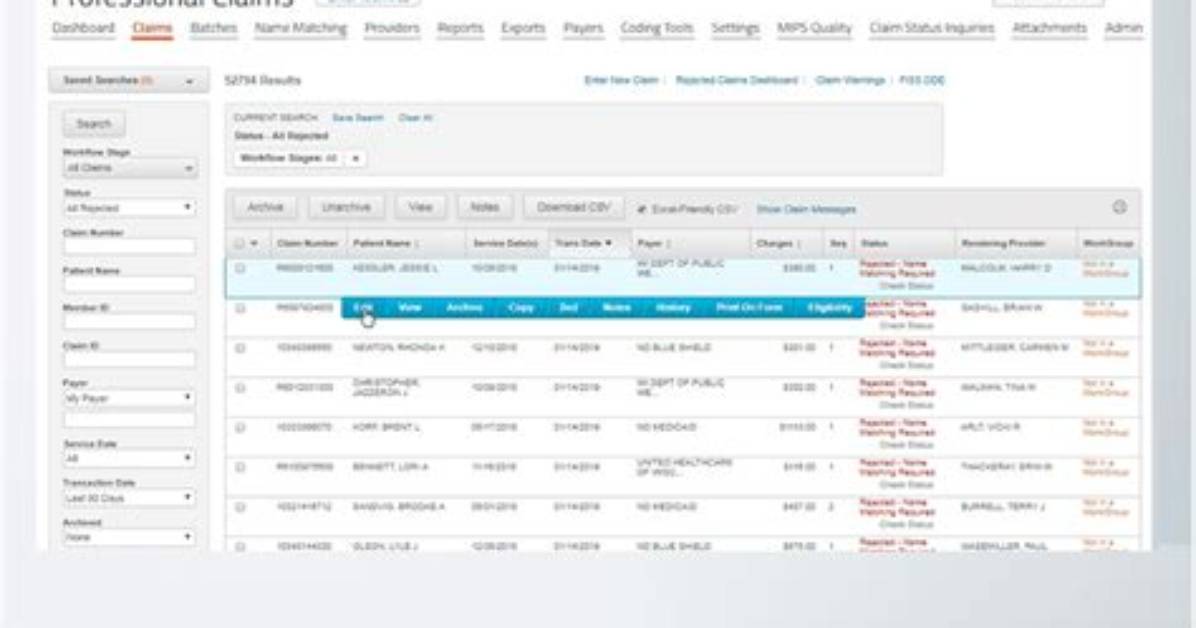Tick the select-all checkbox in table header
Image resolution: width=1196 pixels, height=628 pixels.
[x=240, y=243]
